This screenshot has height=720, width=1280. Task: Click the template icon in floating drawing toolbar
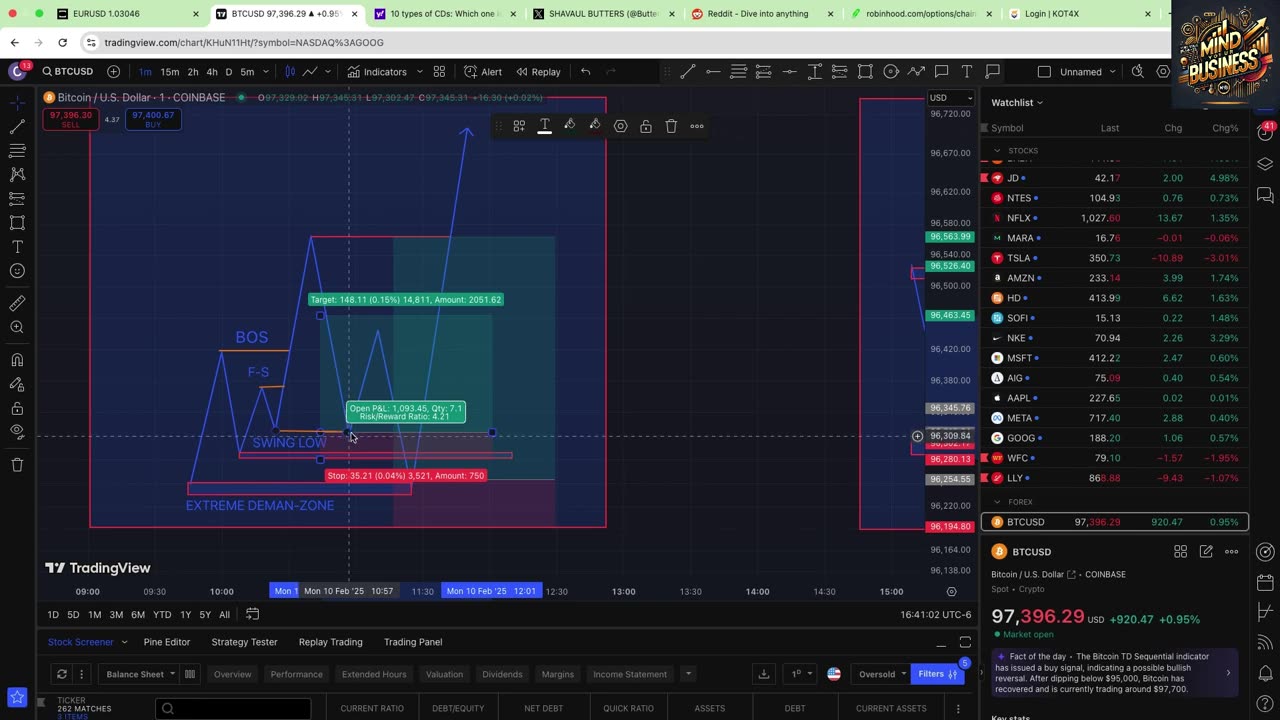(519, 126)
